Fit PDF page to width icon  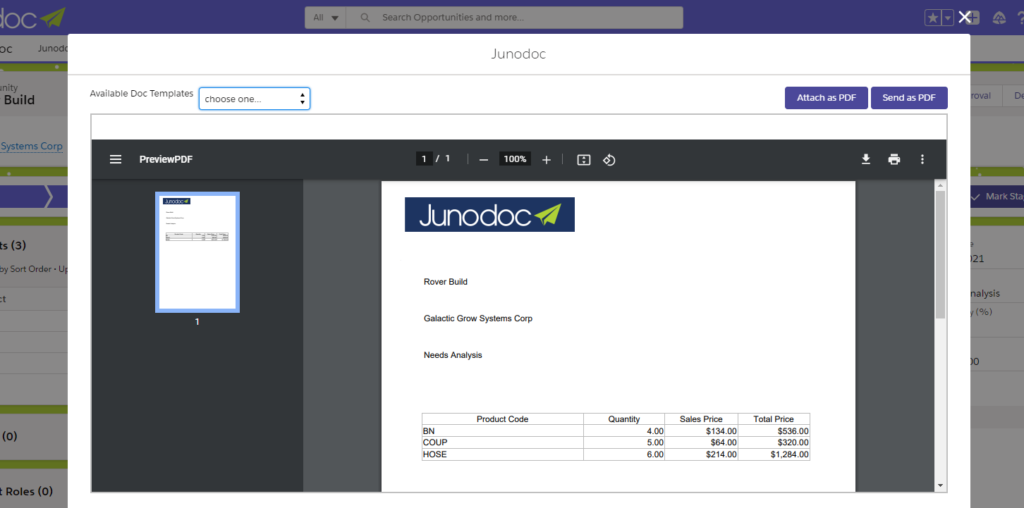click(584, 160)
